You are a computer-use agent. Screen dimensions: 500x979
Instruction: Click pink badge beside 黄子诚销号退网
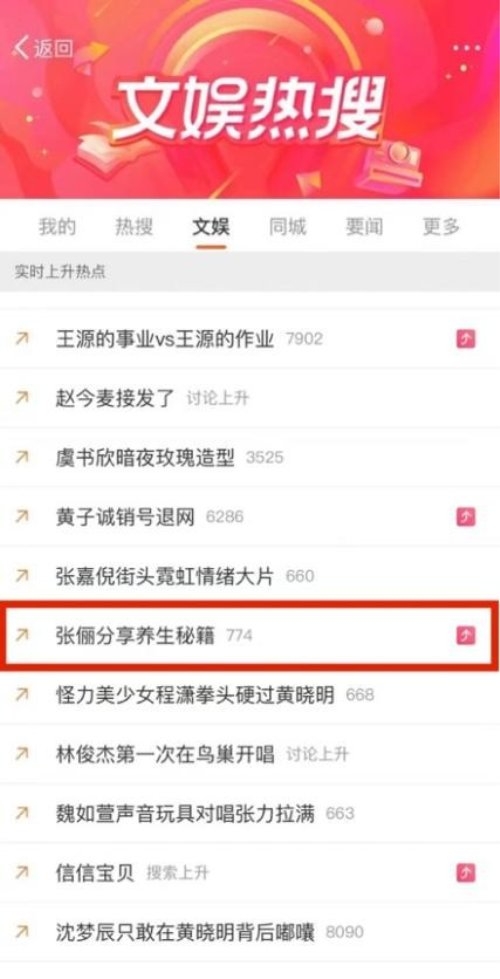pyautogui.click(x=465, y=517)
